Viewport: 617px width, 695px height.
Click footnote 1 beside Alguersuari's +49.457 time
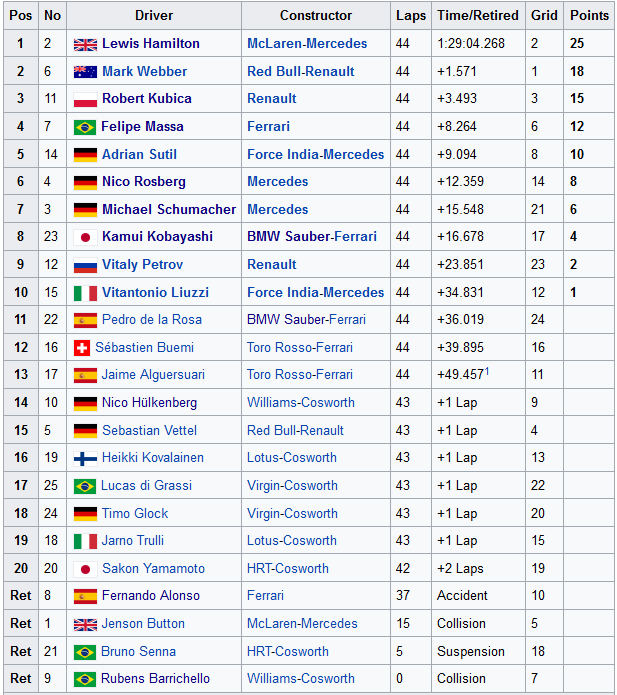(486, 371)
